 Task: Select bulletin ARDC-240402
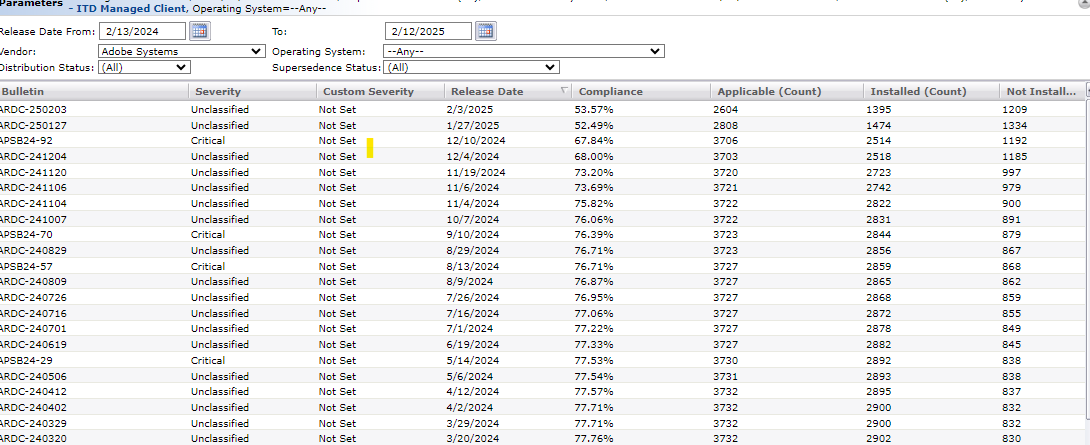(33, 407)
